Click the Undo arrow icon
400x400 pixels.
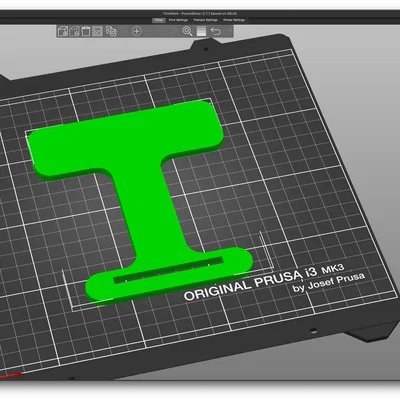coord(216,31)
